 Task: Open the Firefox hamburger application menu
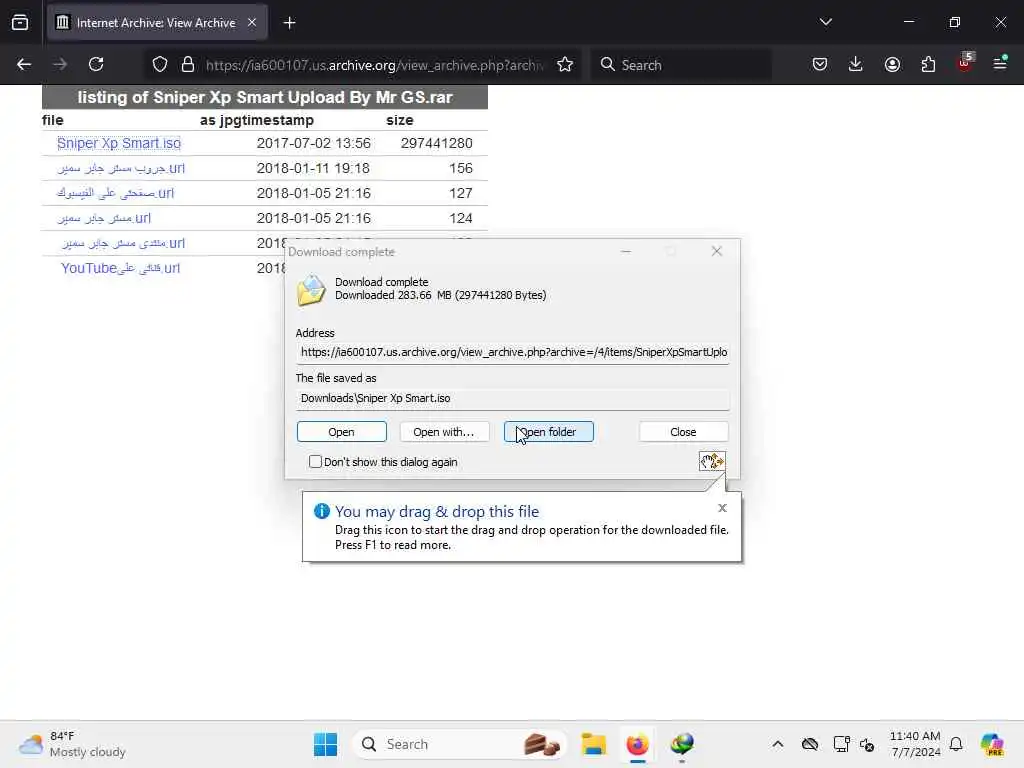pos(1000,63)
